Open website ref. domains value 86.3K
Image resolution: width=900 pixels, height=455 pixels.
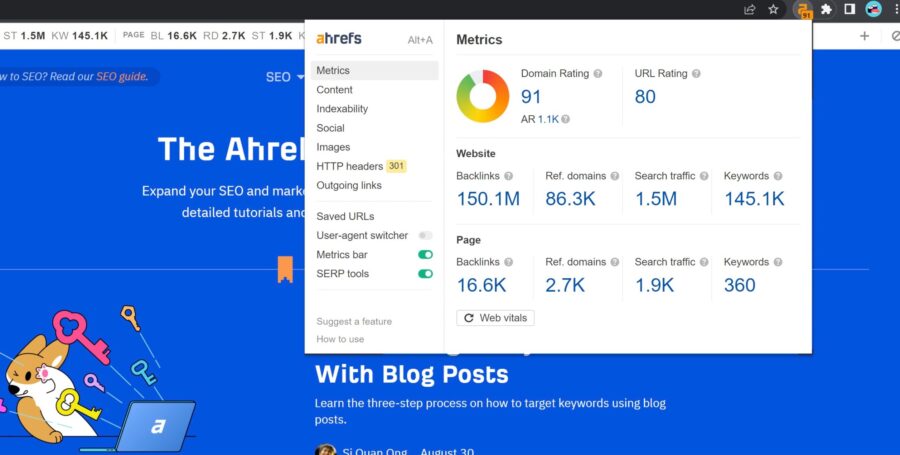pos(570,199)
